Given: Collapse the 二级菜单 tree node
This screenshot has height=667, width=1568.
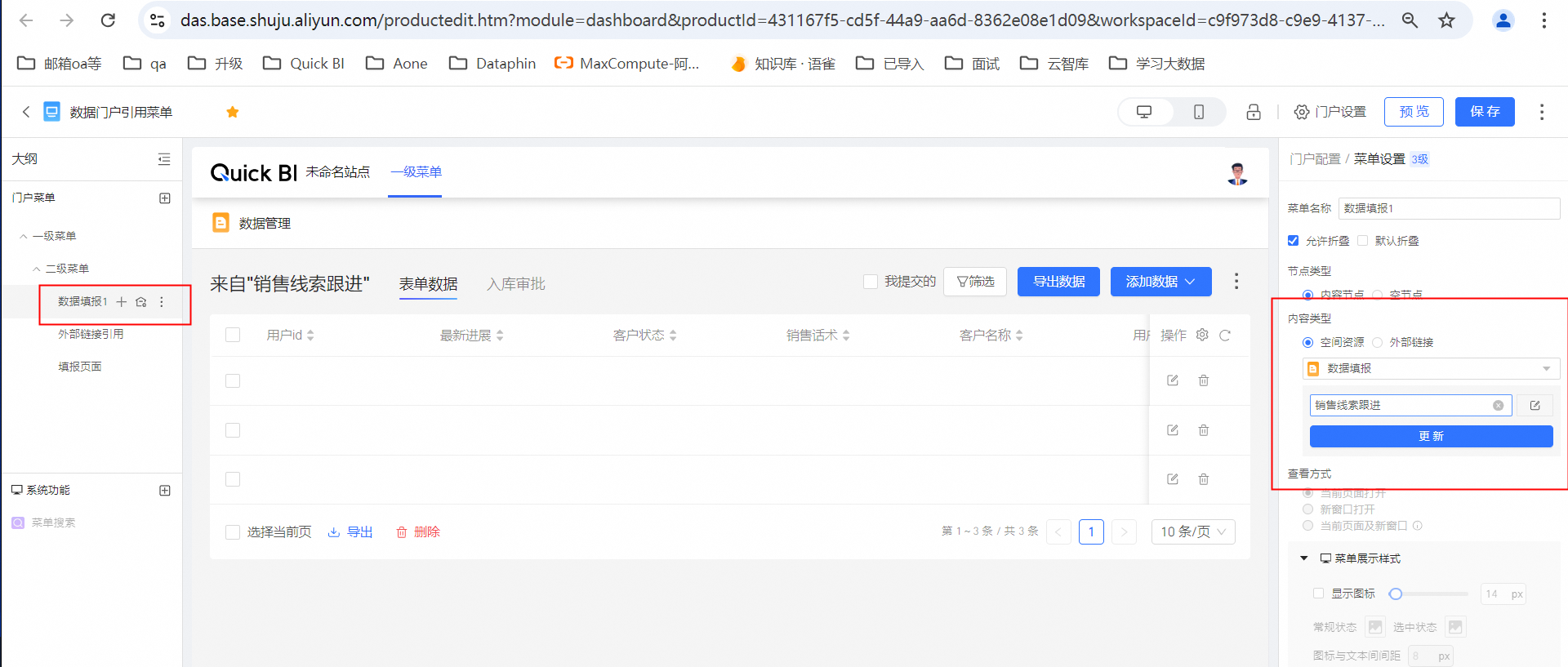Looking at the screenshot, I should pos(37,269).
